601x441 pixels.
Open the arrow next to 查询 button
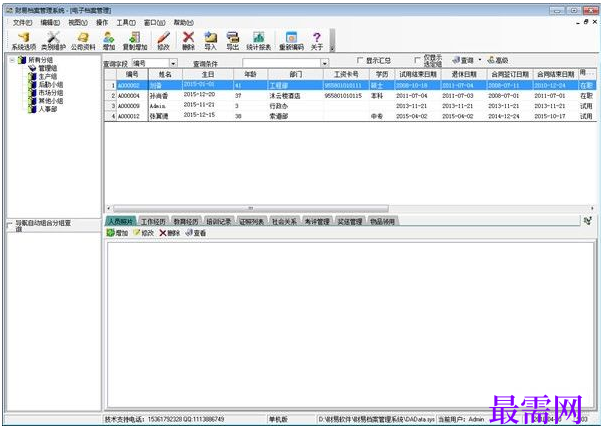[x=480, y=60]
